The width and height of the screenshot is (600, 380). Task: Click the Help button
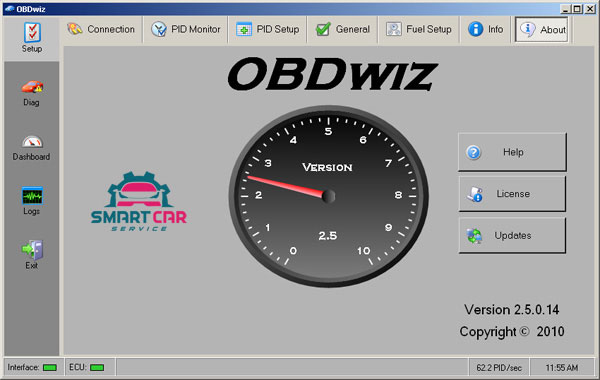512,152
